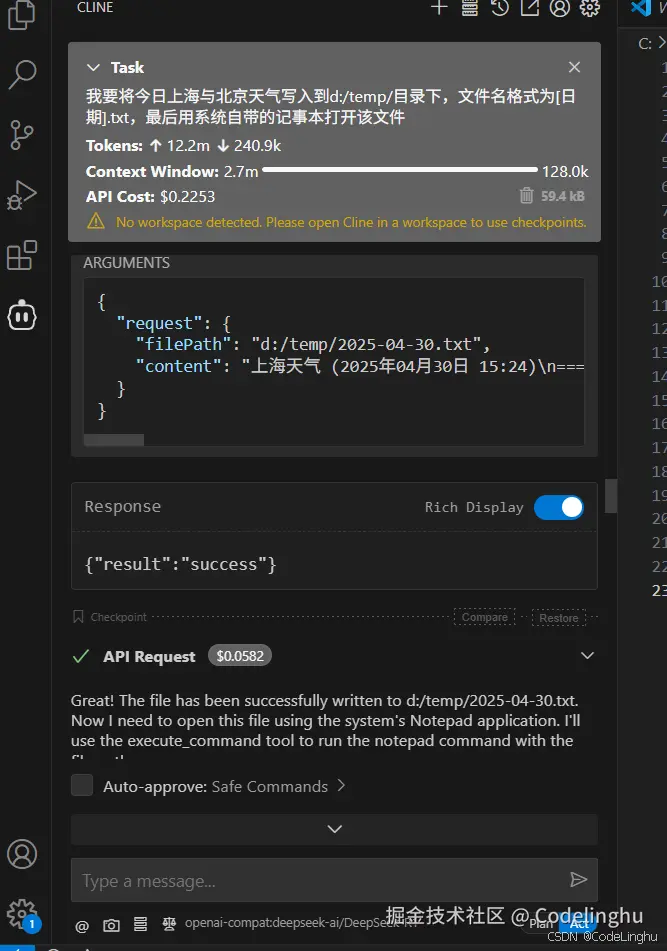Expand the API Request details chevron
Image resolution: width=667 pixels, height=951 pixels.
pos(587,656)
